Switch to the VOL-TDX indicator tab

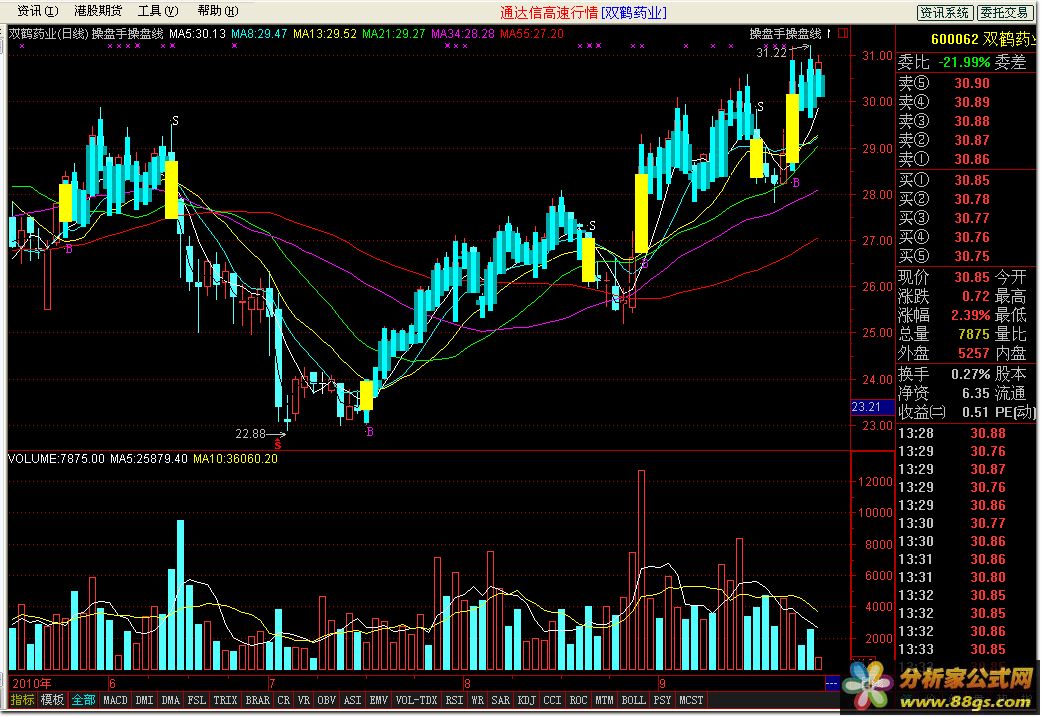click(417, 700)
